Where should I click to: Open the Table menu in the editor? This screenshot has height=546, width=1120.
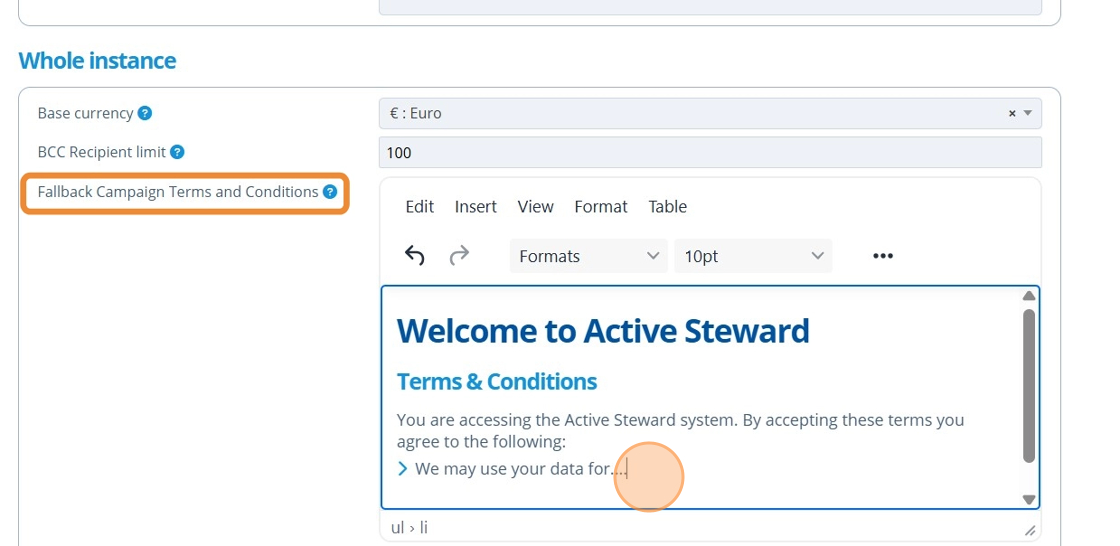668,207
